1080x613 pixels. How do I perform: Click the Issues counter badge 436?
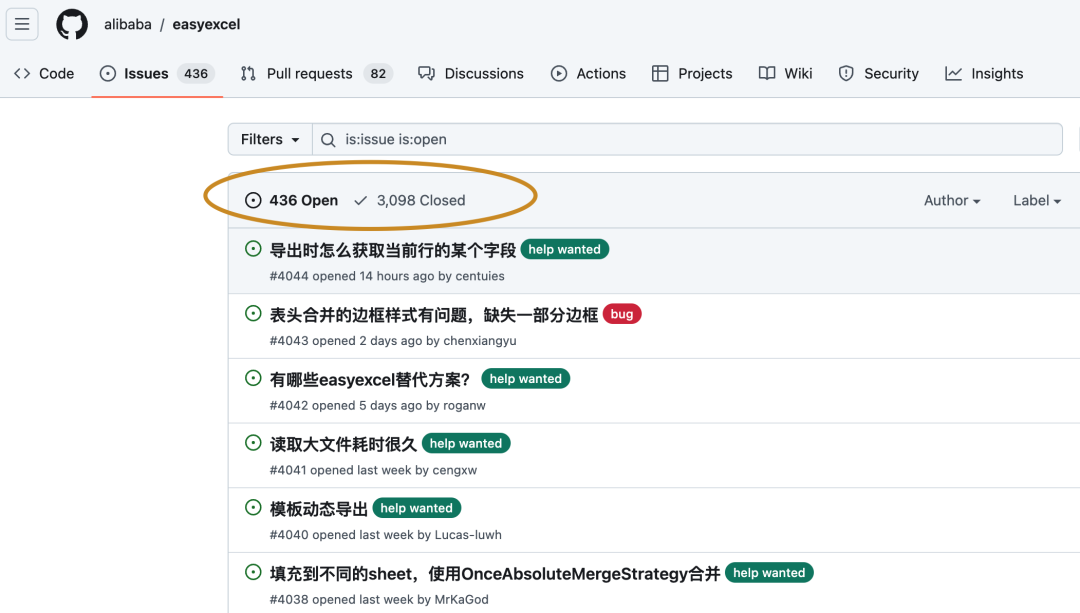[196, 74]
